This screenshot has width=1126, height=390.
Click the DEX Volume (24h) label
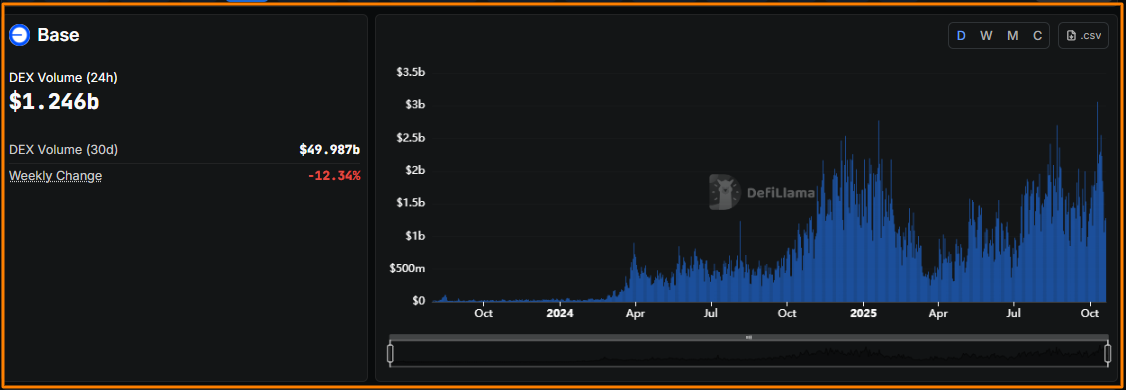point(63,78)
